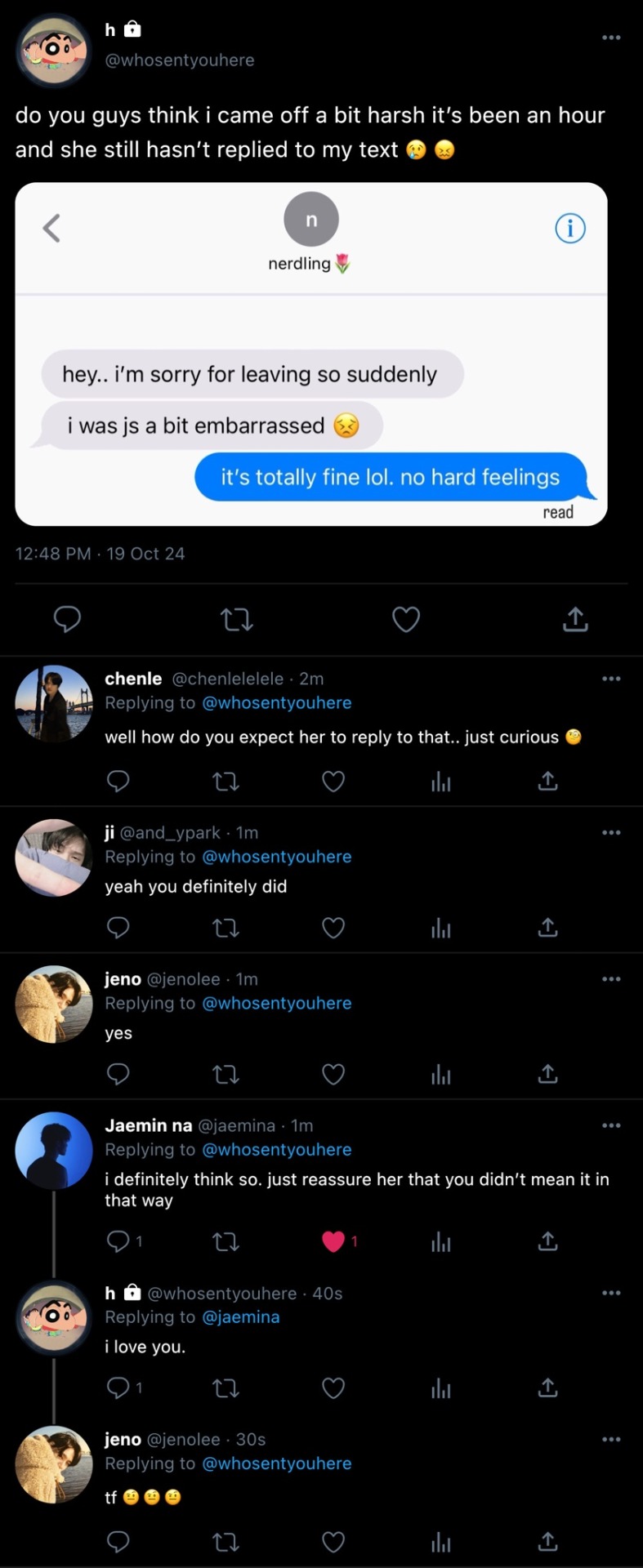This screenshot has width=643, height=1568.
Task: Share jeno's 'tf' reply
Action: (547, 1542)
